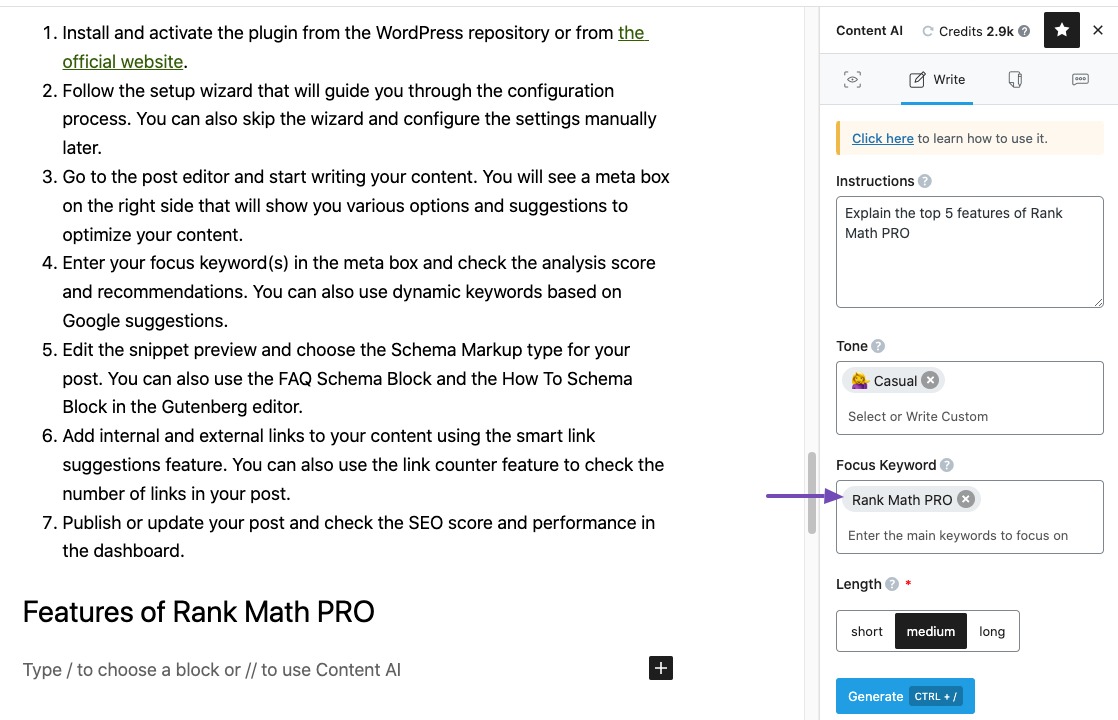
Task: Click the black plus add block button
Action: click(661, 668)
